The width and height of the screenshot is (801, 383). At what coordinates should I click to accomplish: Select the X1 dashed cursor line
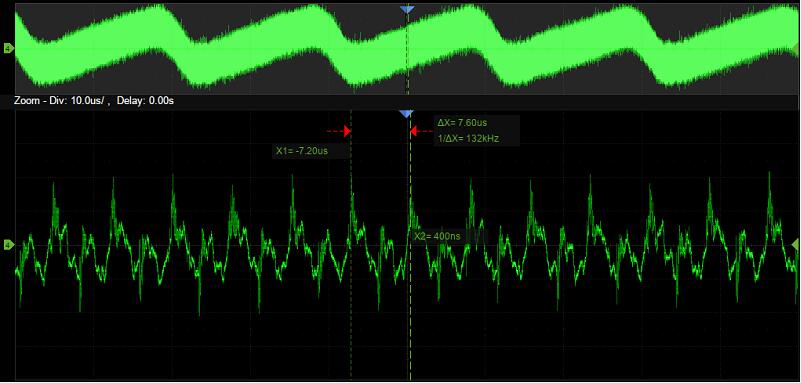(x=351, y=245)
